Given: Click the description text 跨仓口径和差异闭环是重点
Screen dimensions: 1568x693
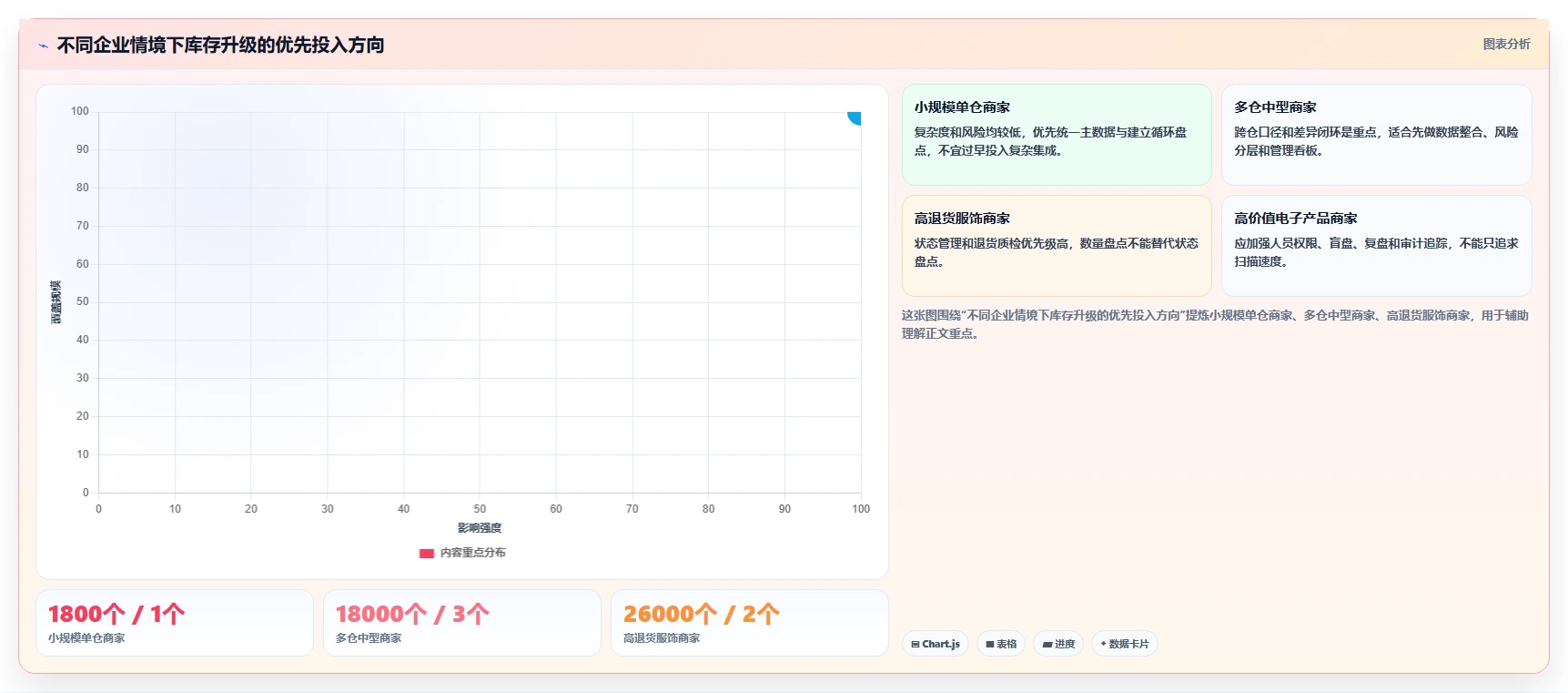Looking at the screenshot, I should (x=1376, y=141).
